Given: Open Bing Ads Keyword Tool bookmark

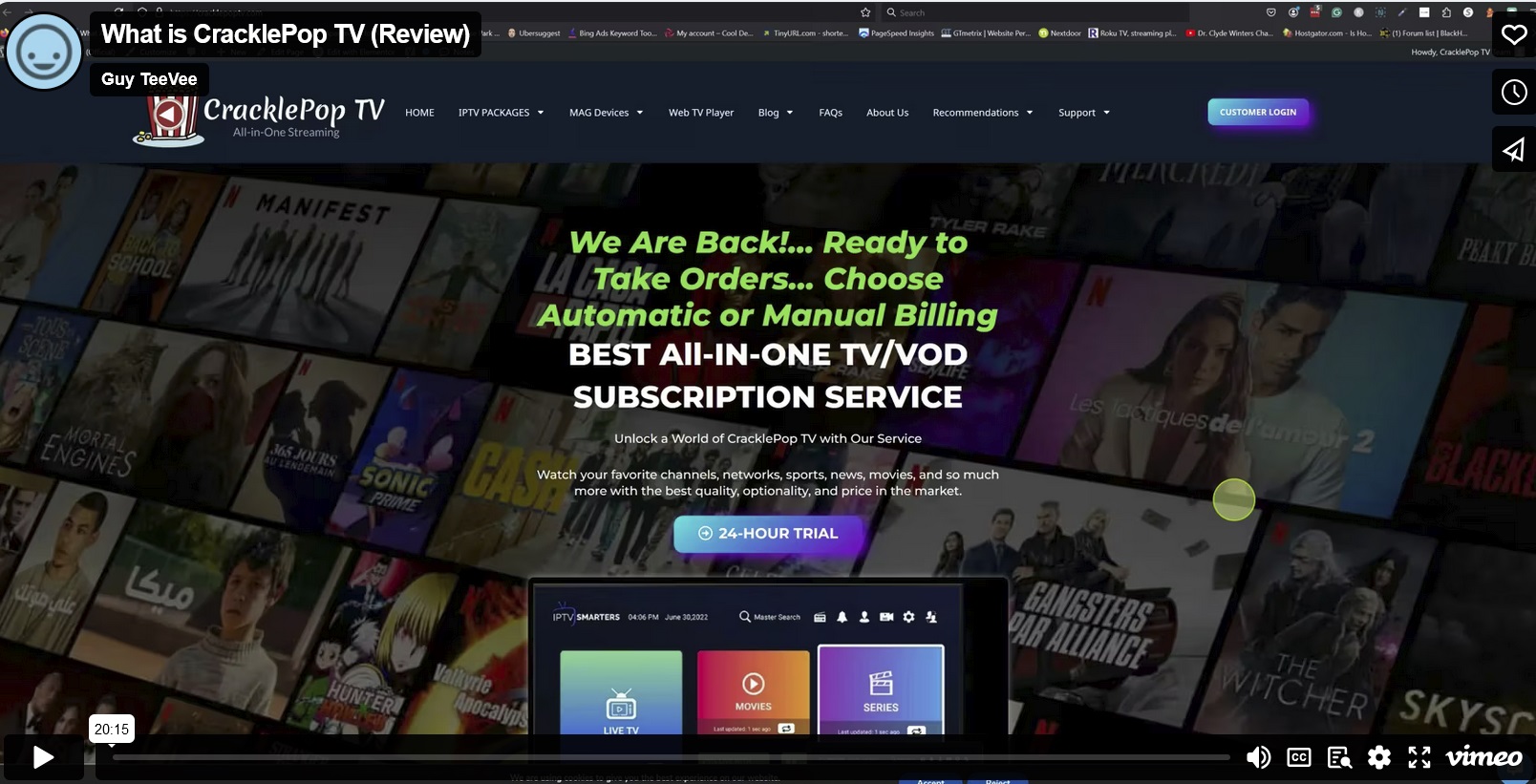Looking at the screenshot, I should (x=612, y=33).
